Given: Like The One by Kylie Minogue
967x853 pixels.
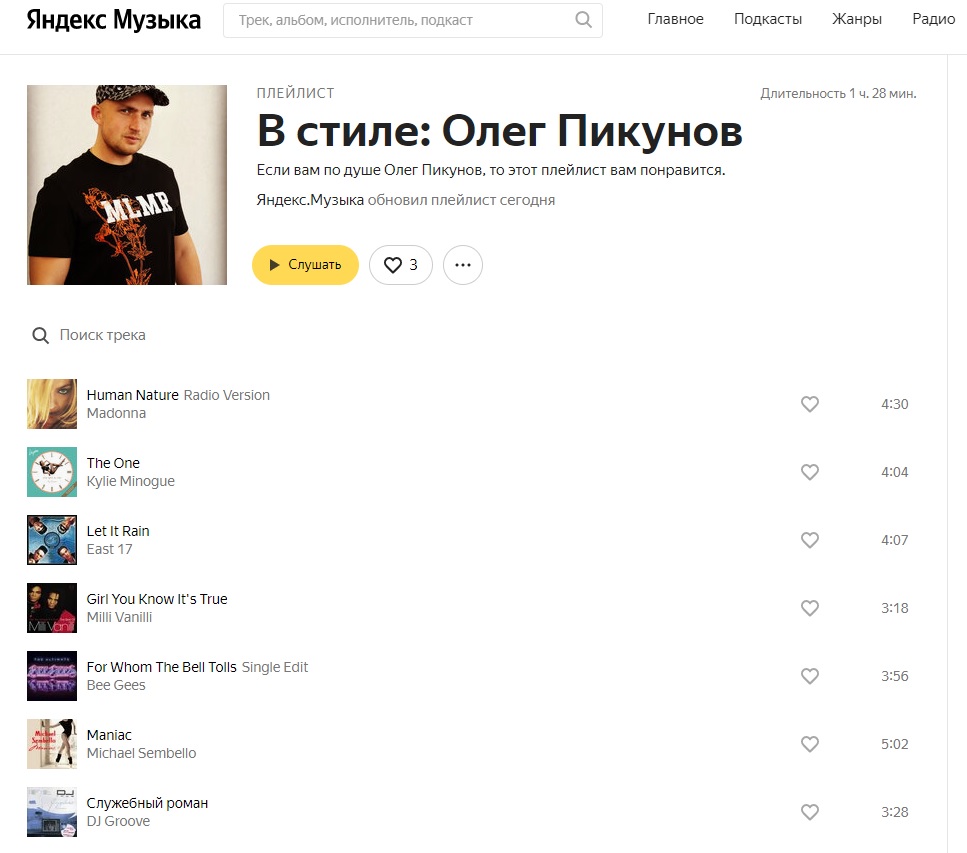Looking at the screenshot, I should click(810, 472).
